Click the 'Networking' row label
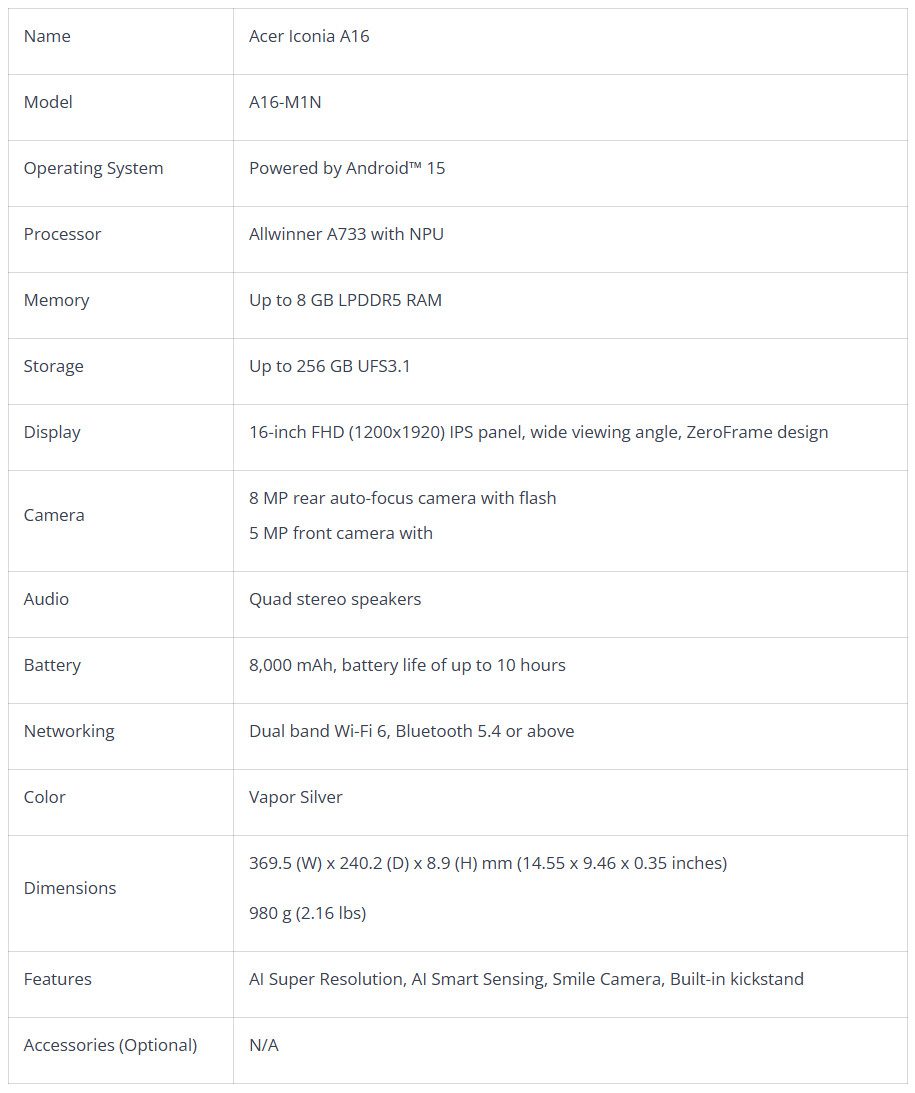This screenshot has width=915, height=1093. pyautogui.click(x=69, y=731)
